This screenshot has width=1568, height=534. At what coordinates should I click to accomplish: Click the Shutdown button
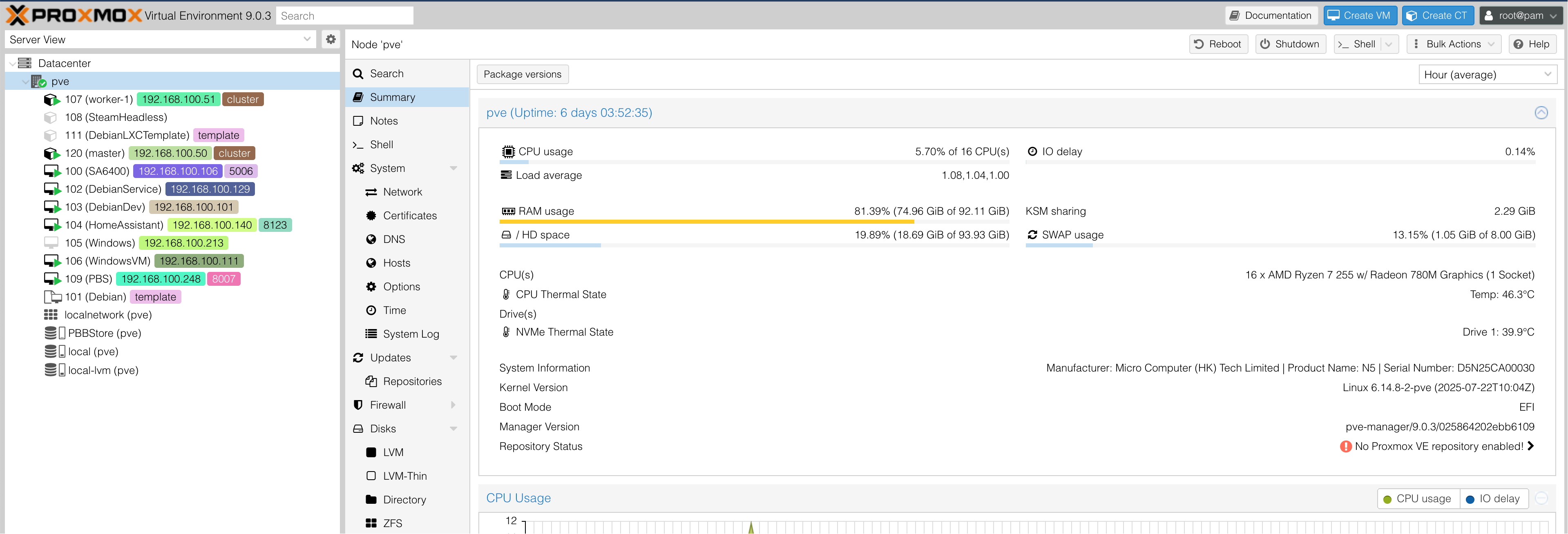tap(1290, 44)
